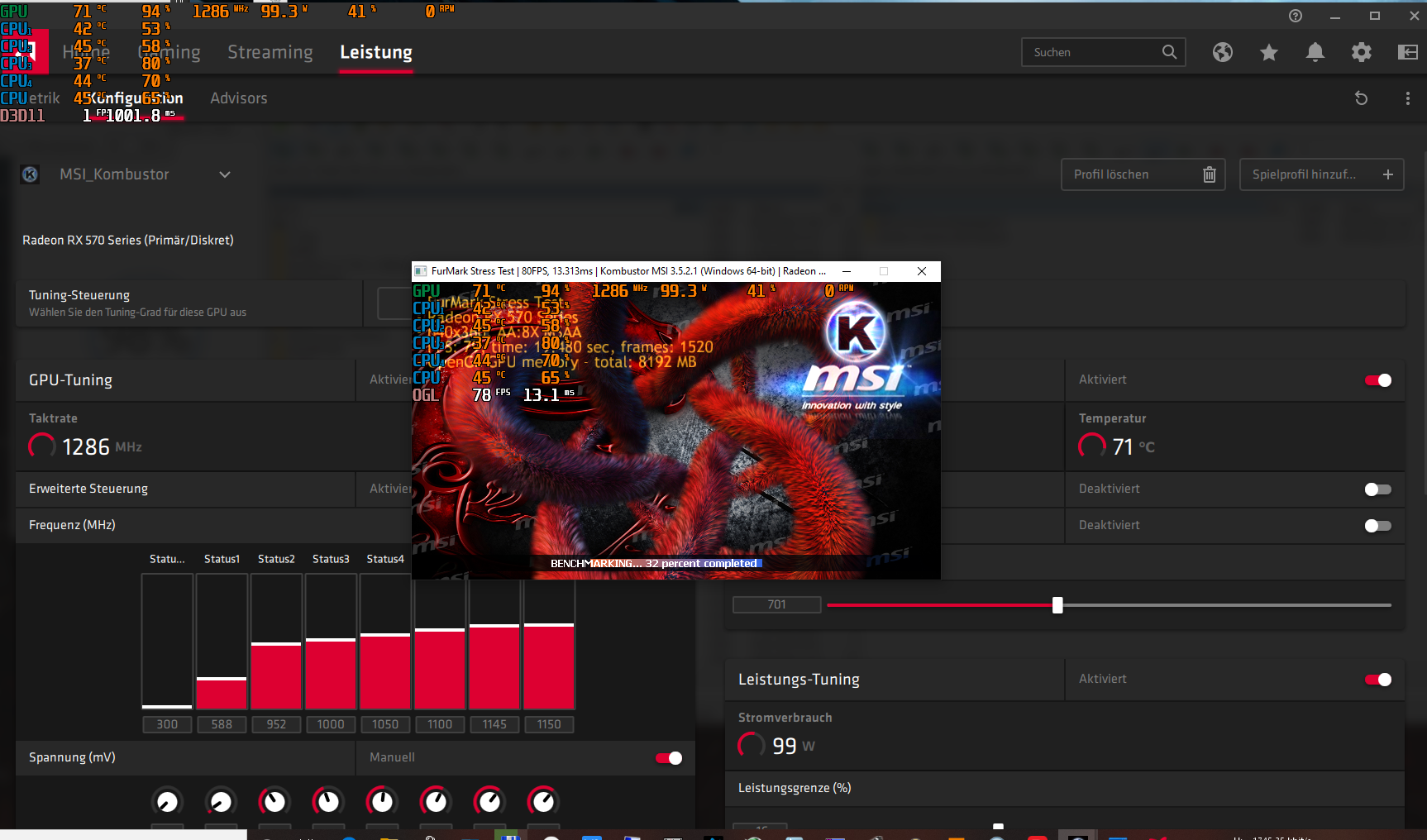The image size is (1427, 840).
Task: Click the reset arrow icon
Action: pyautogui.click(x=1362, y=98)
